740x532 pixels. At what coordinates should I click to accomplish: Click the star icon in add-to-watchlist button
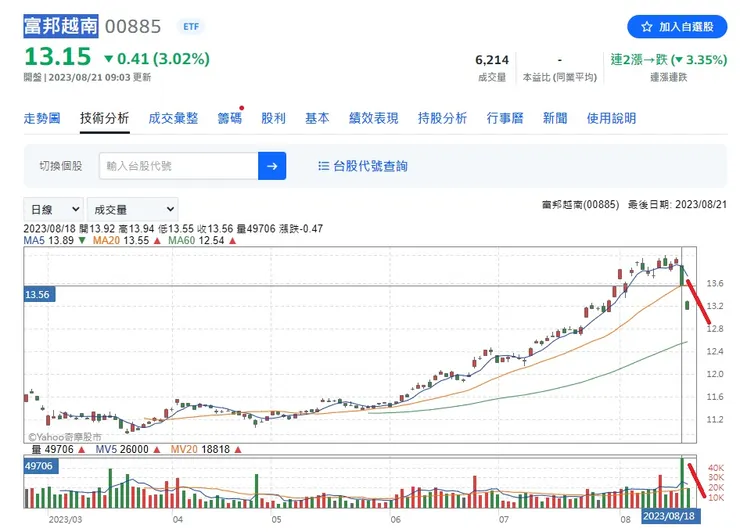(647, 27)
